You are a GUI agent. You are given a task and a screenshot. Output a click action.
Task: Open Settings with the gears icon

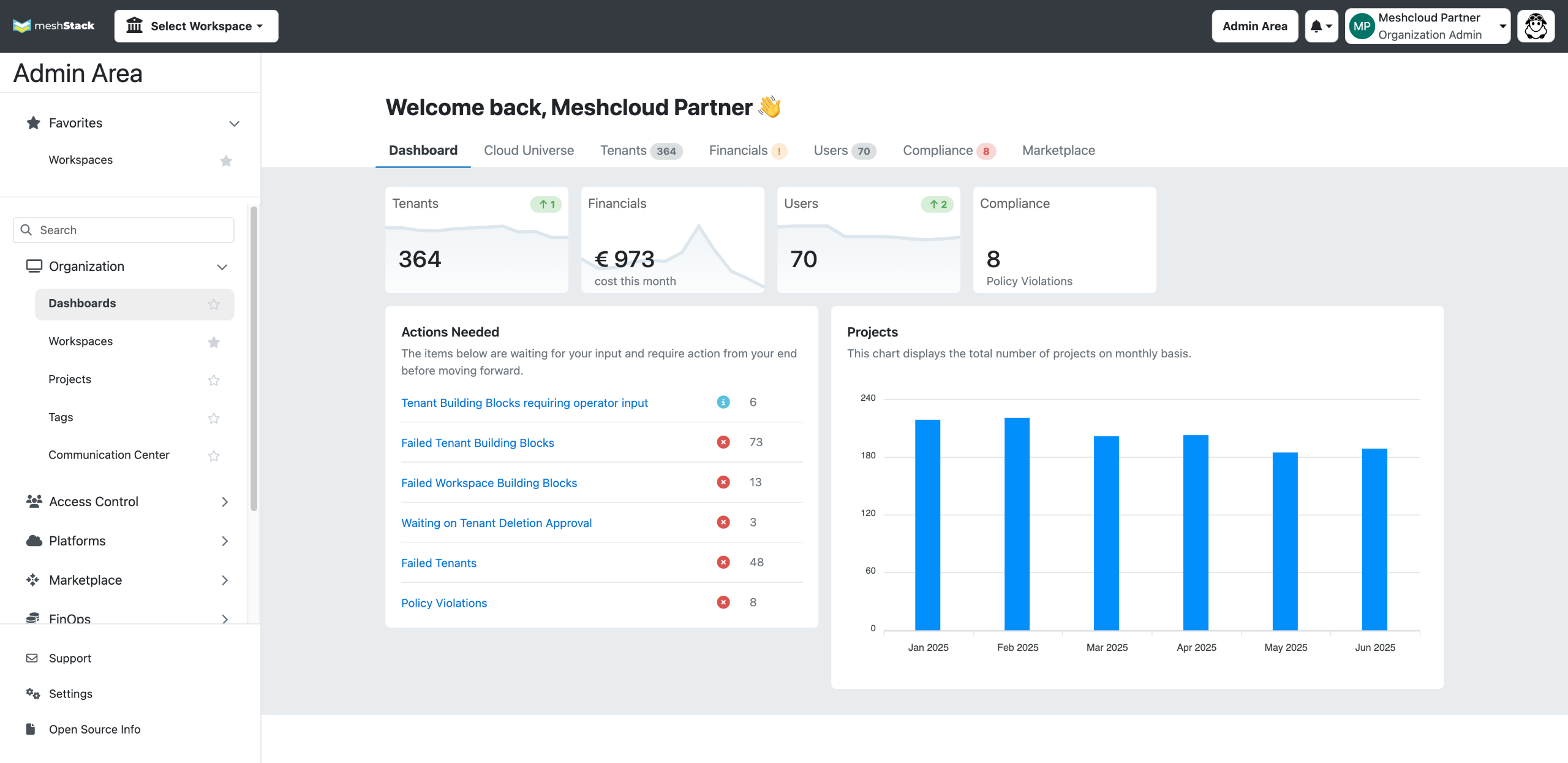[32, 693]
